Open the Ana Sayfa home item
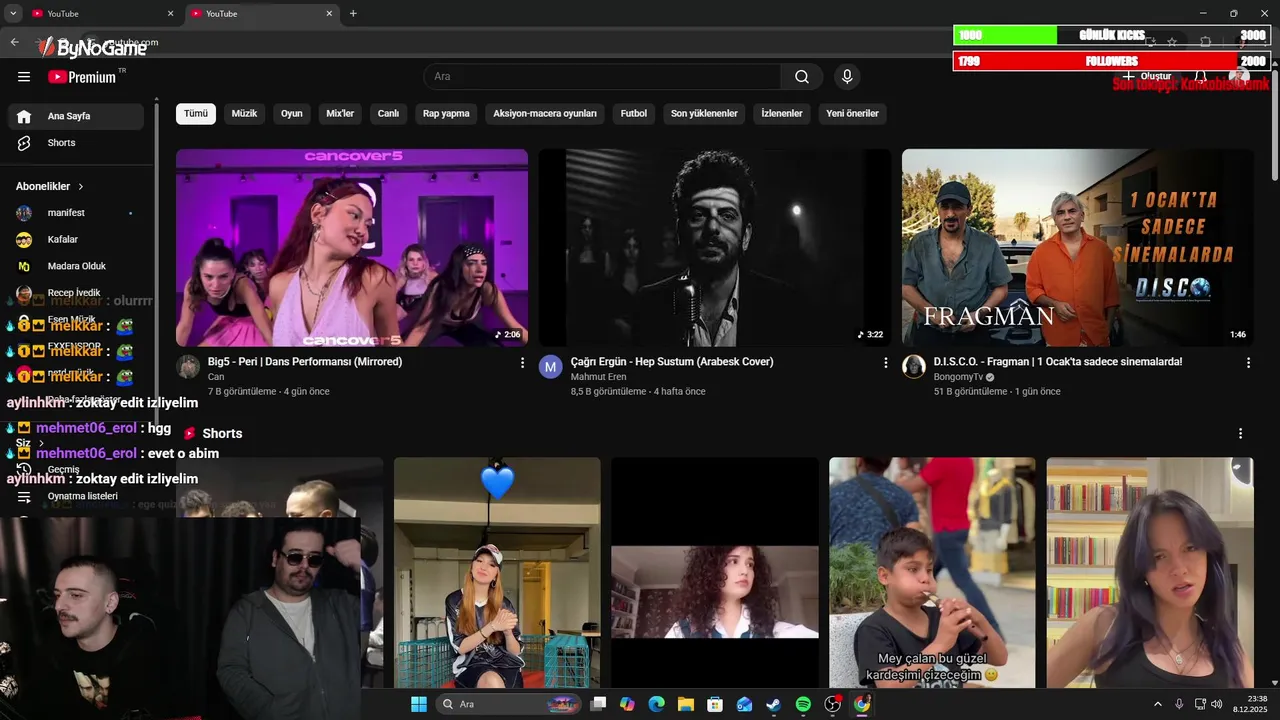 (76, 116)
